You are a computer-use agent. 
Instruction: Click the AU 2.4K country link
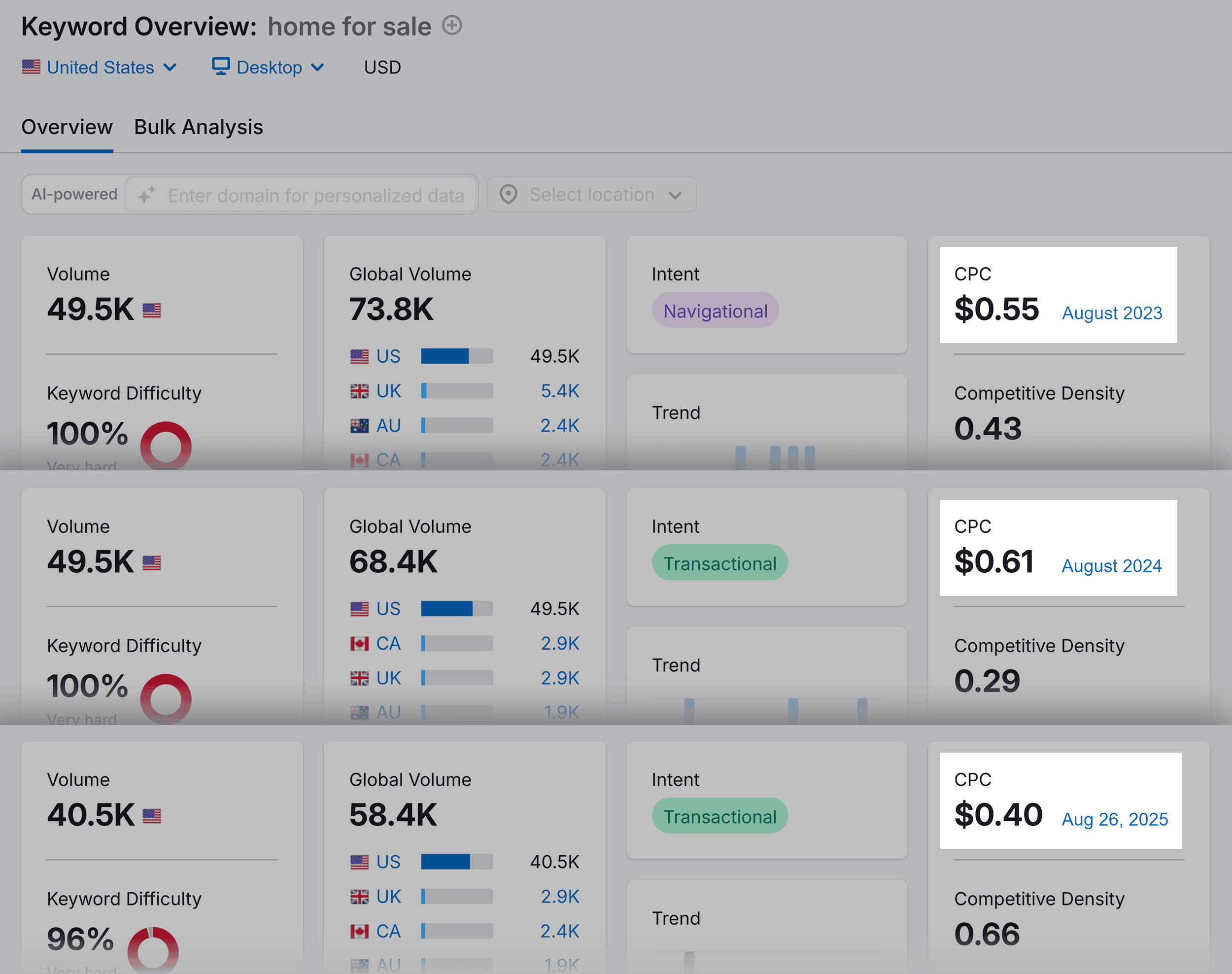[388, 425]
